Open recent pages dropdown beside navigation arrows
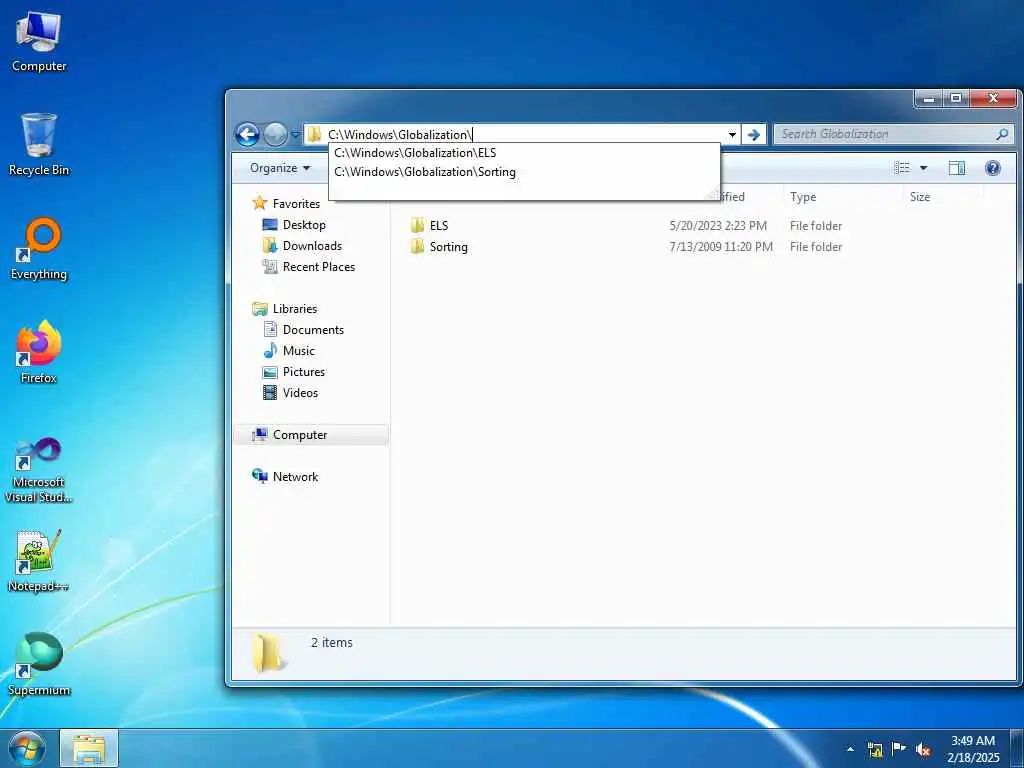1024x768 pixels. click(295, 135)
